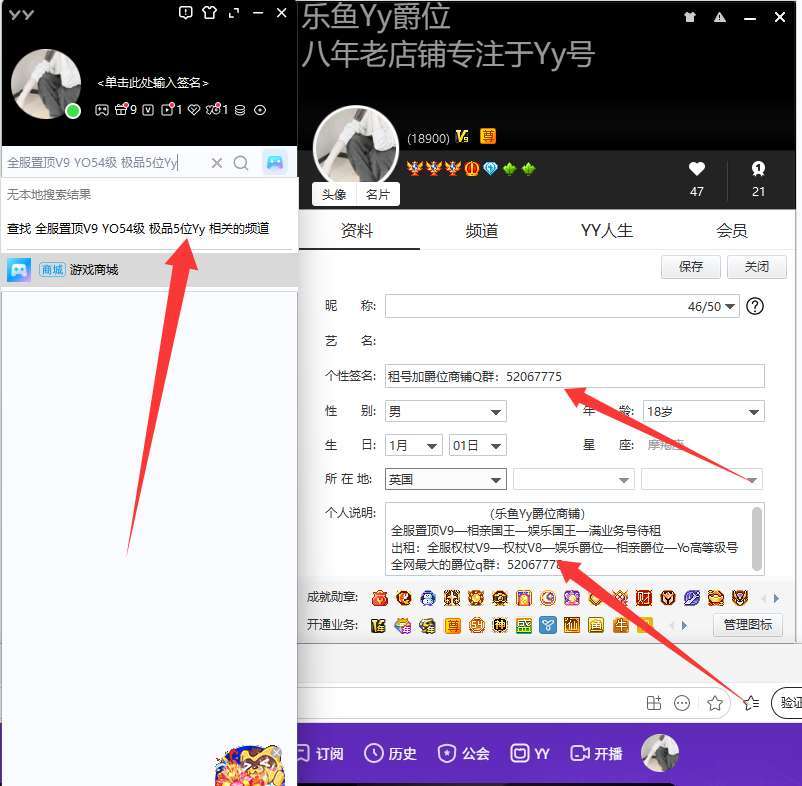Click the first red achievement medal icon
This screenshot has width=802, height=786.
pyautogui.click(x=380, y=597)
